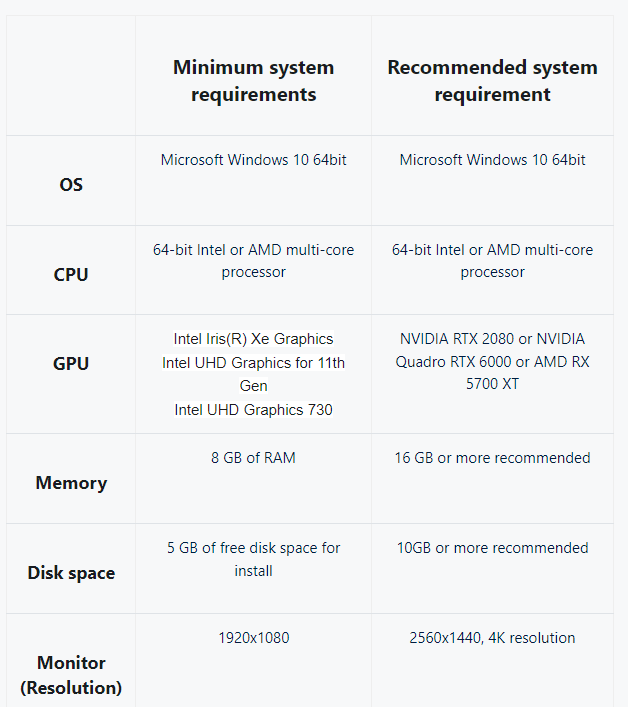Viewport: 628px width, 707px height.
Task: Select the CPU row label
Action: [71, 274]
